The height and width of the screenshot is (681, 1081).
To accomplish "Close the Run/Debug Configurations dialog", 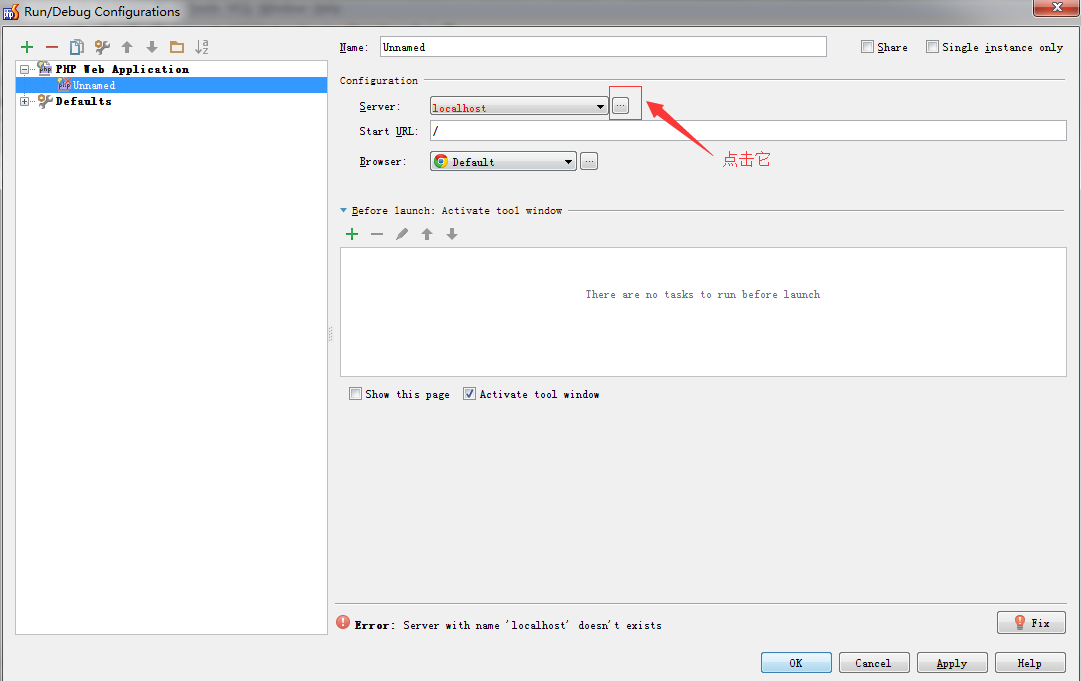I will (1056, 7).
